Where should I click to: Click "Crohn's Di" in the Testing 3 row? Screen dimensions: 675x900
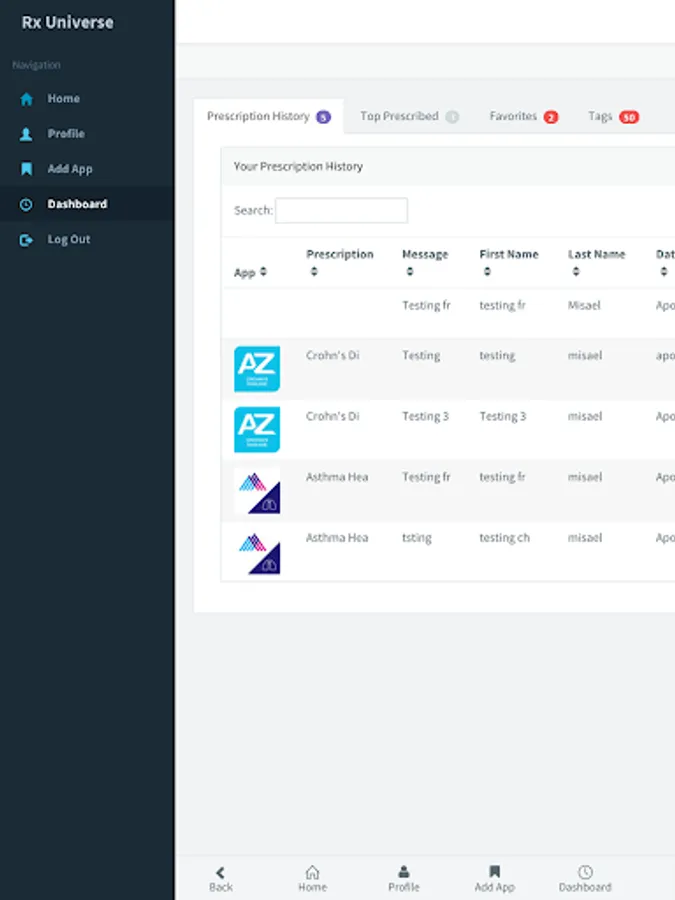coord(332,416)
